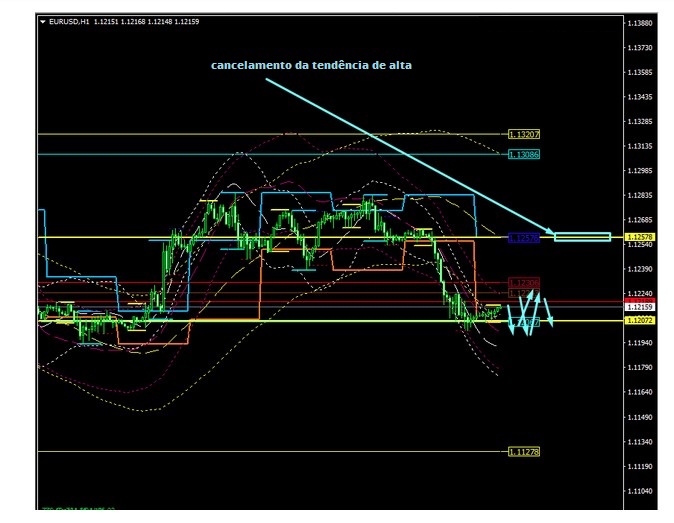The height and width of the screenshot is (523, 674).
Task: Click the 1.13435 value on price scale
Action: point(640,97)
